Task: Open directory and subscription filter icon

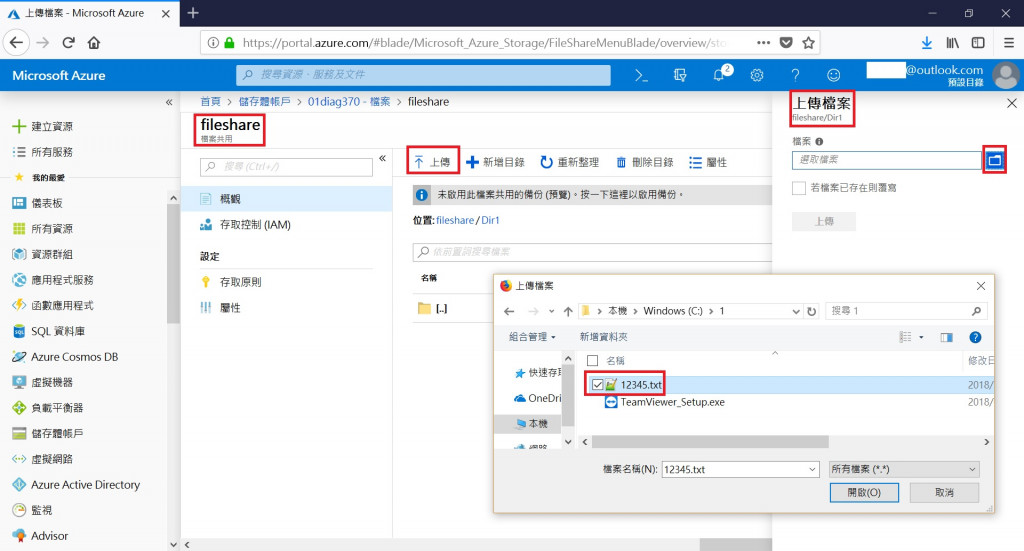Action: click(680, 76)
